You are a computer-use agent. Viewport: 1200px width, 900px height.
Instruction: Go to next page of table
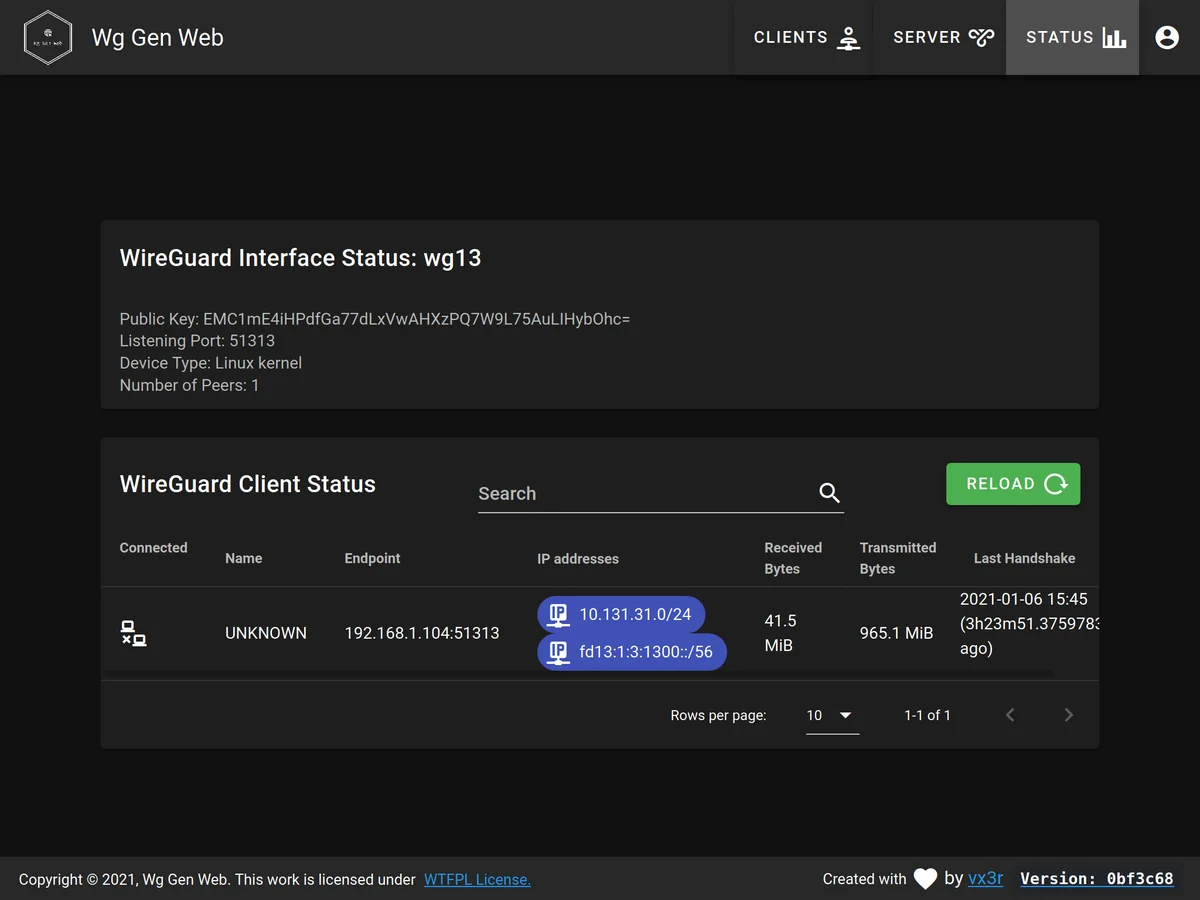coord(1068,715)
